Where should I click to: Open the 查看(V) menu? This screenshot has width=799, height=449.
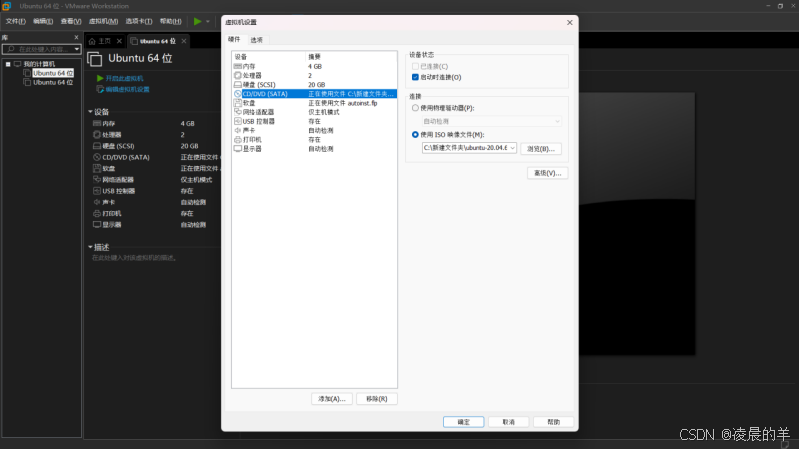71,21
